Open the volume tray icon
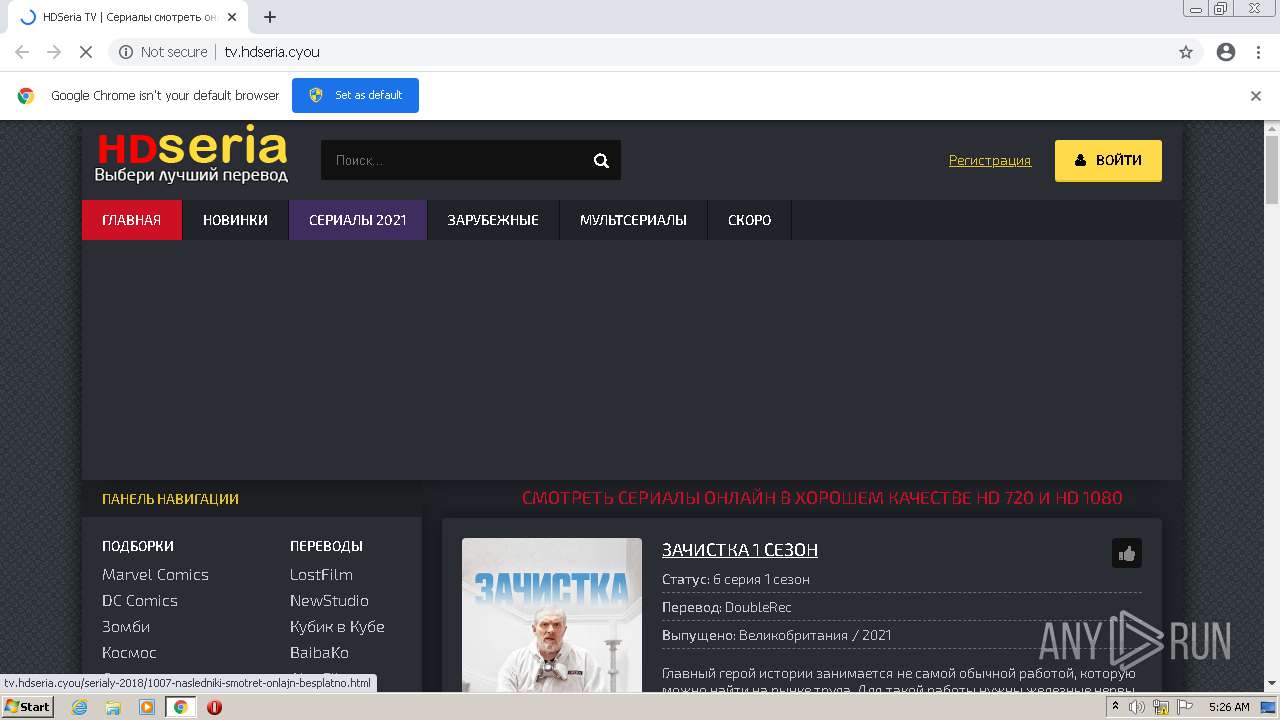Image resolution: width=1280 pixels, height=720 pixels. 1137,707
